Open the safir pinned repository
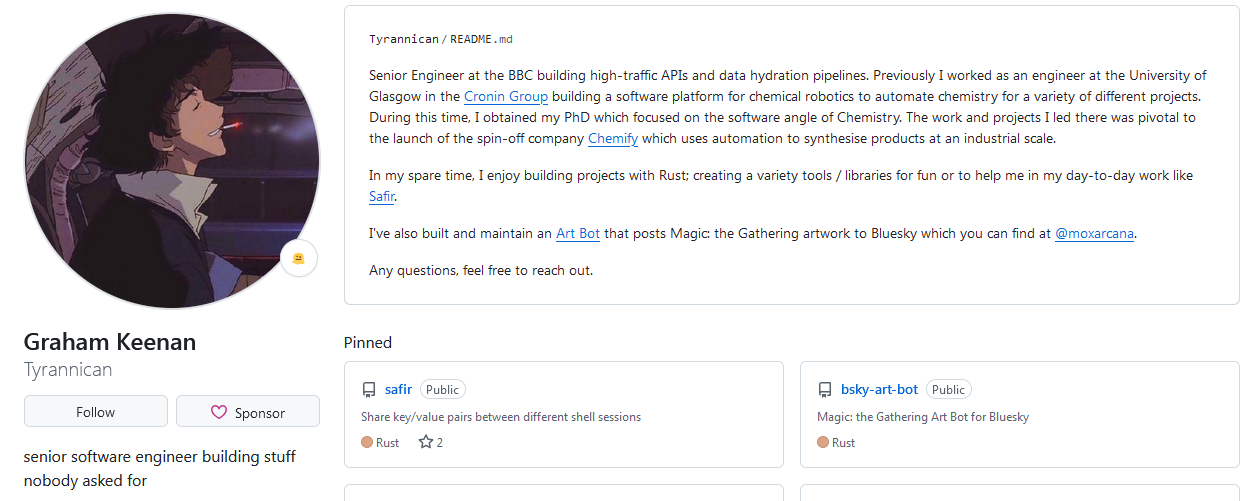This screenshot has width=1246, height=501. click(x=398, y=390)
